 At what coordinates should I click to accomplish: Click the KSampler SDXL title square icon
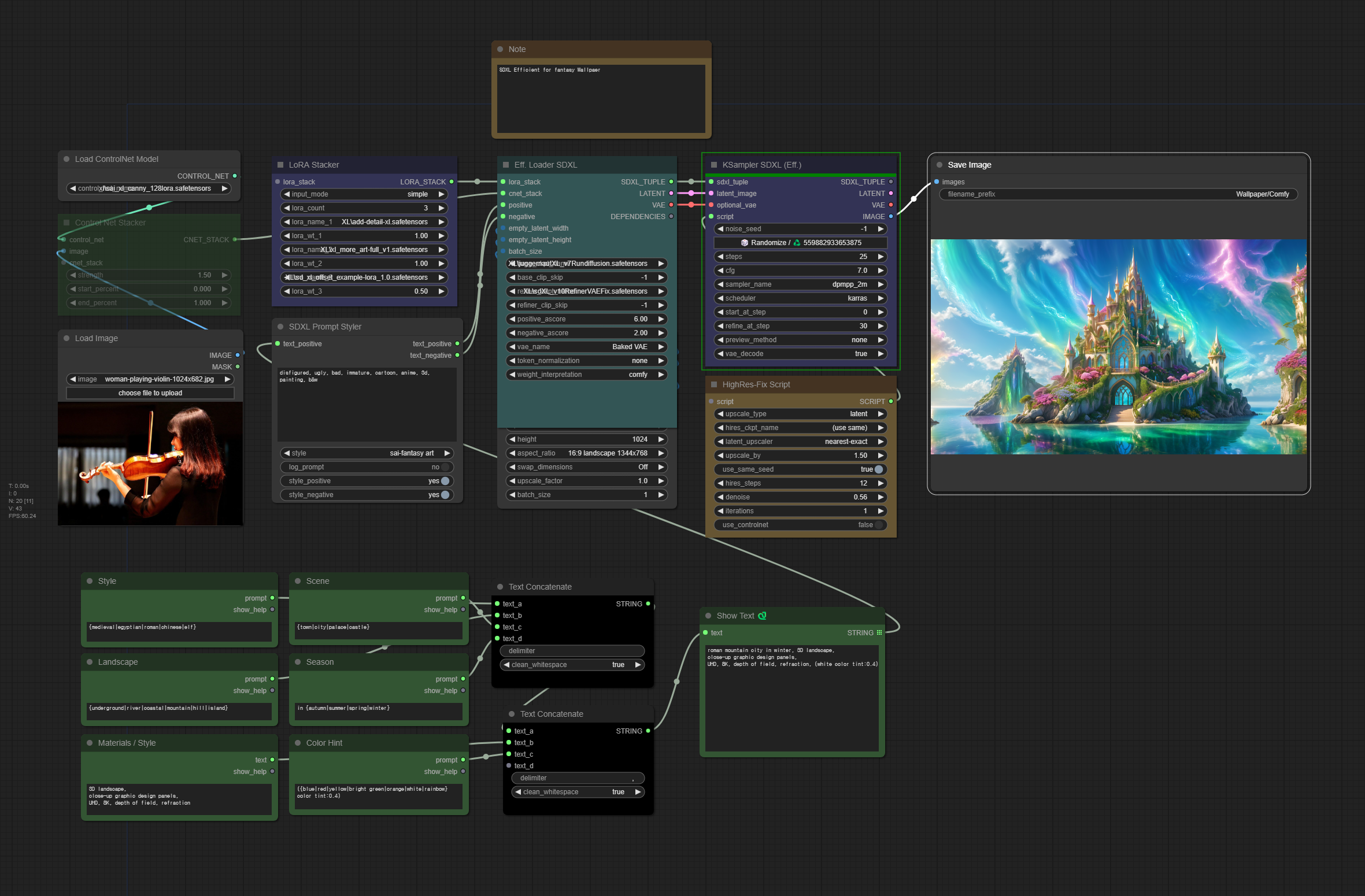pyautogui.click(x=714, y=165)
